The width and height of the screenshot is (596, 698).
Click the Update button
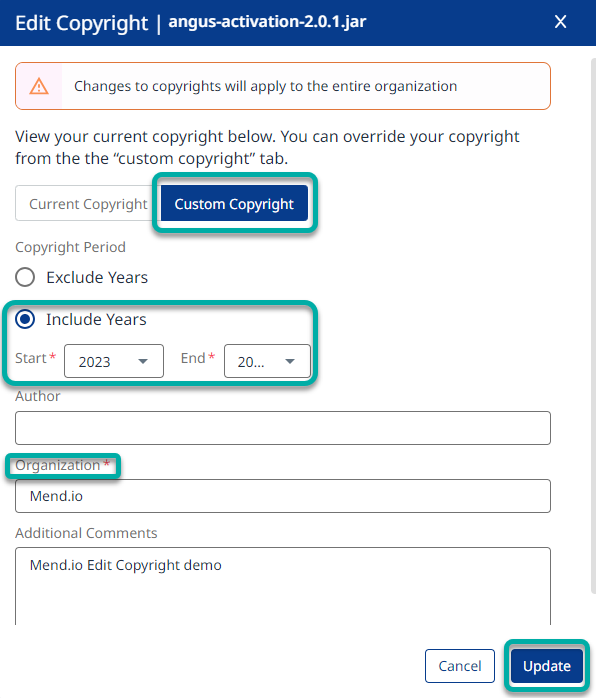coord(547,666)
